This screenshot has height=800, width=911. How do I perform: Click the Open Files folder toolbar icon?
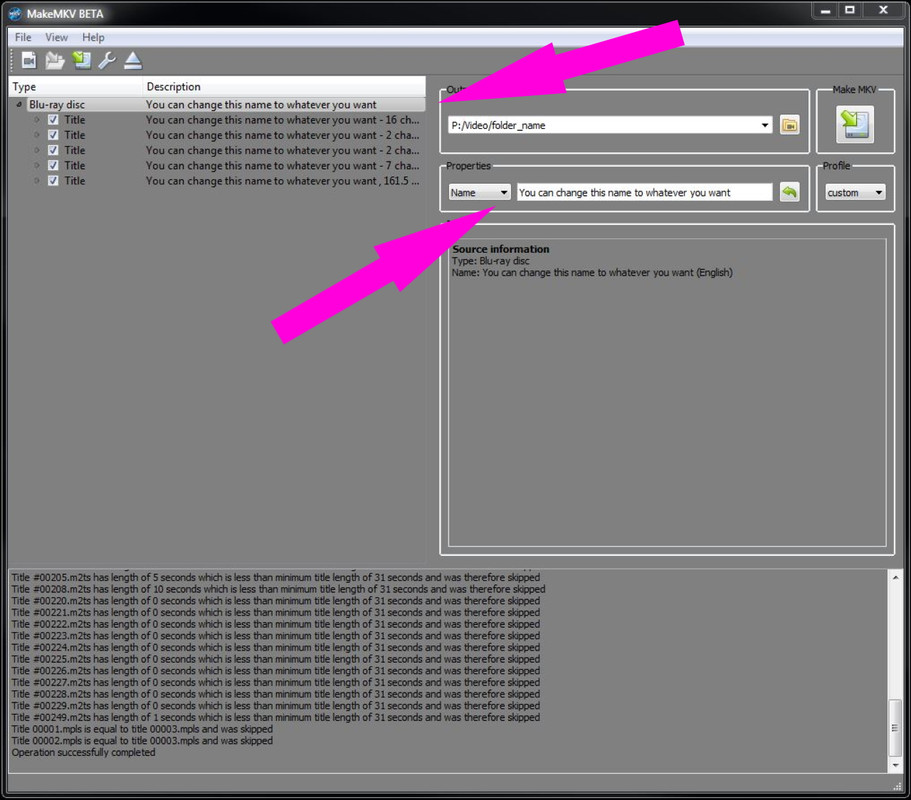point(55,60)
